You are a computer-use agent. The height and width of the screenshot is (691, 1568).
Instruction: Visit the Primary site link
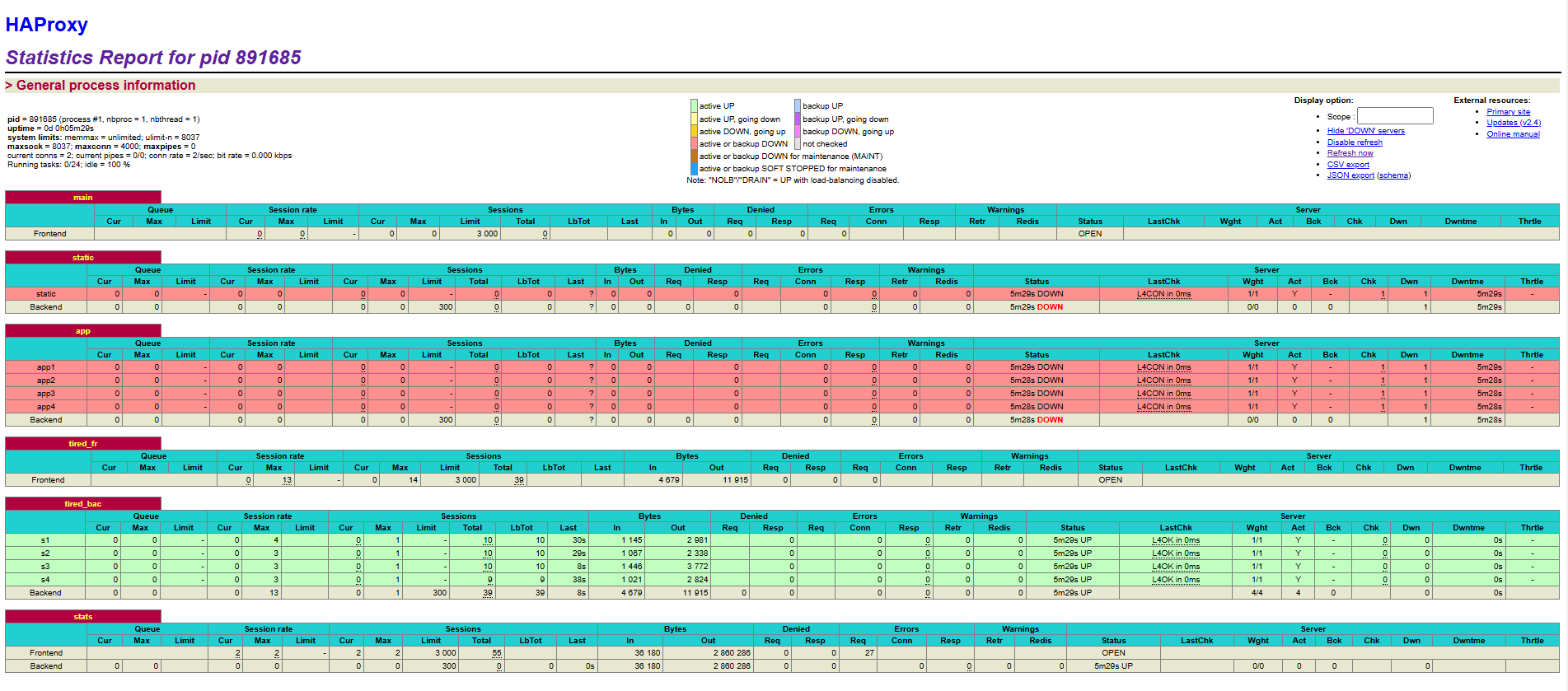[x=1508, y=112]
